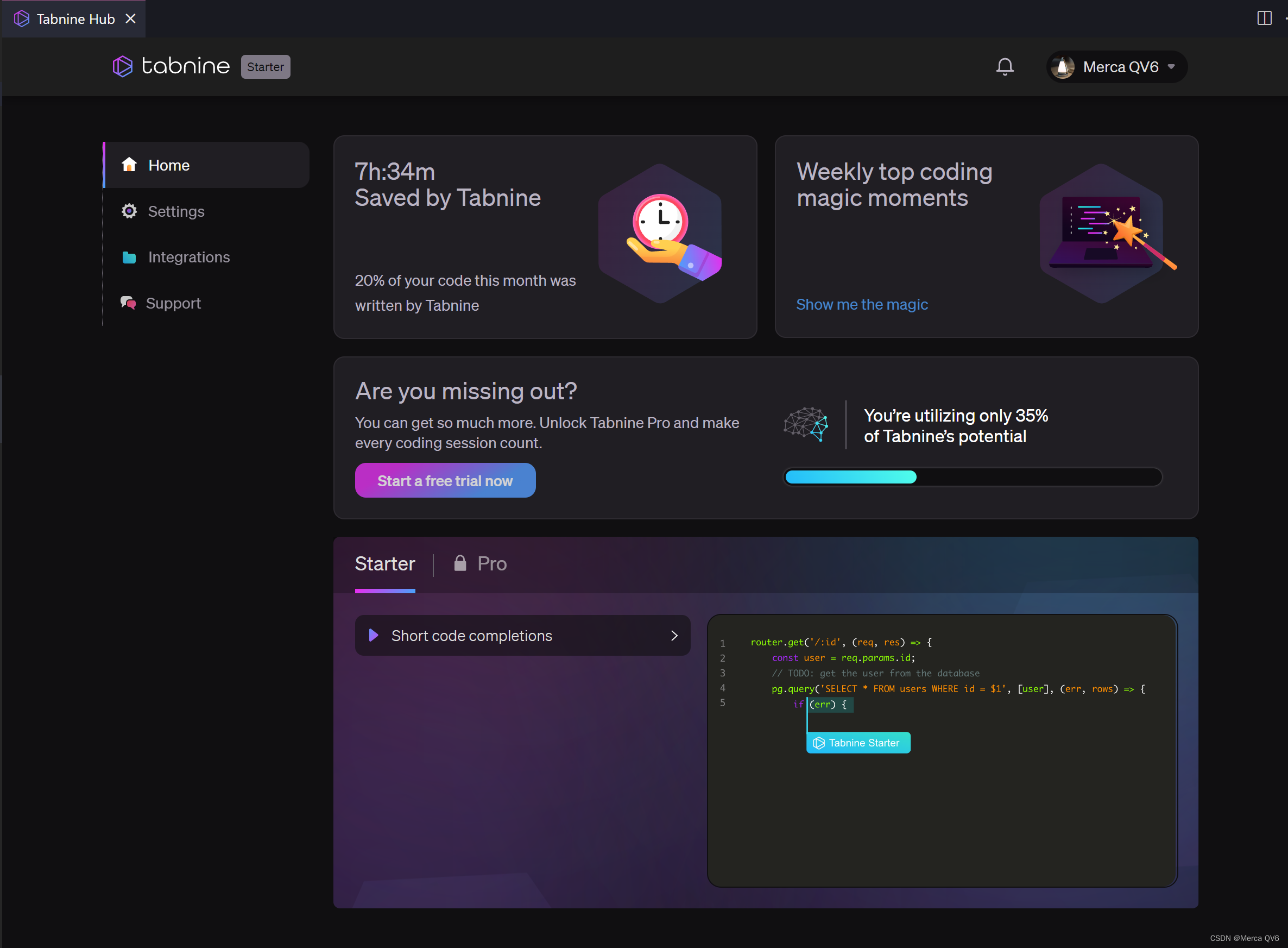Expand Short code completions chevron
1288x948 pixels.
(x=674, y=635)
